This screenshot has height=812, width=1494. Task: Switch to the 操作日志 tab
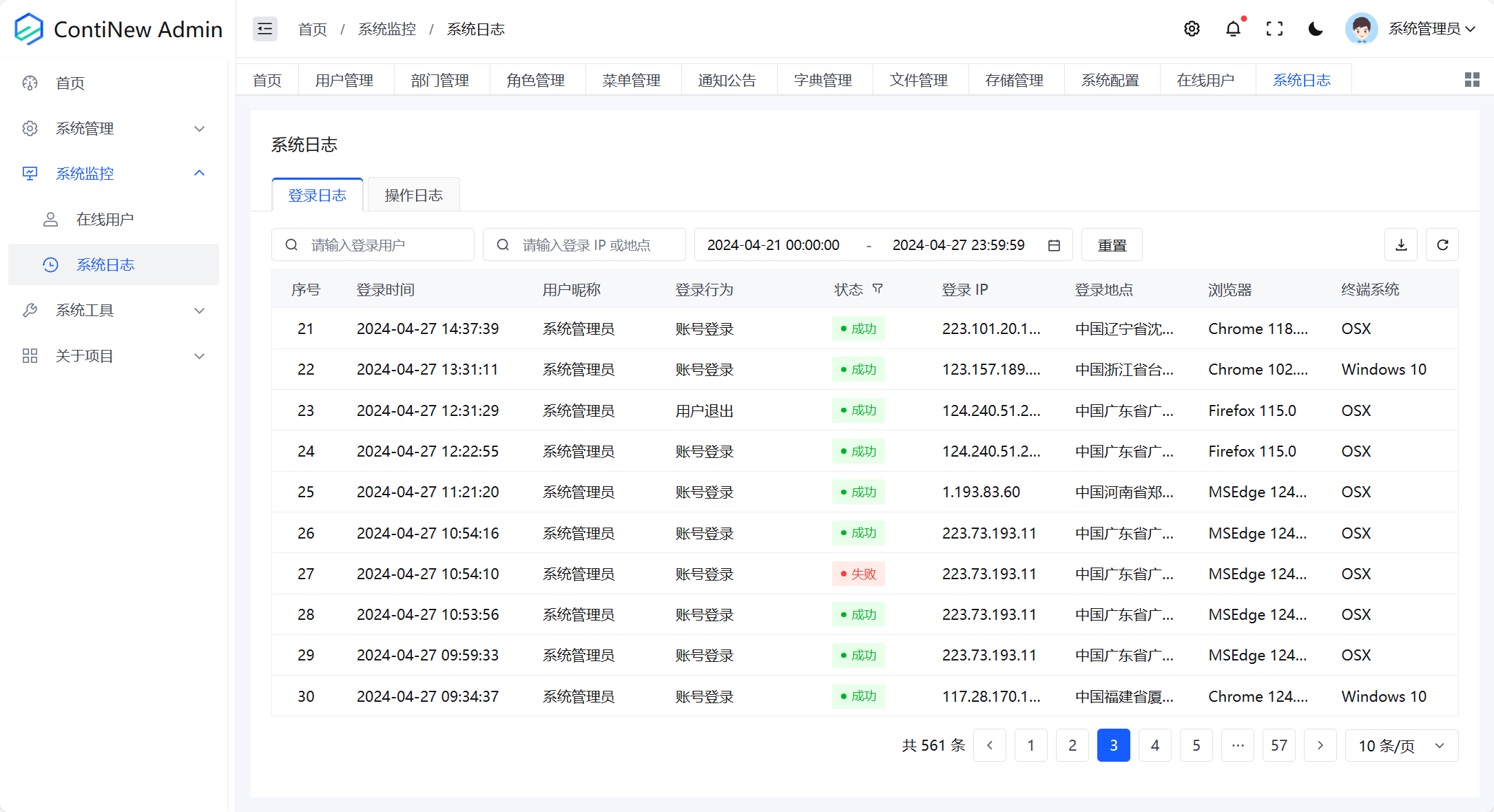pos(413,195)
